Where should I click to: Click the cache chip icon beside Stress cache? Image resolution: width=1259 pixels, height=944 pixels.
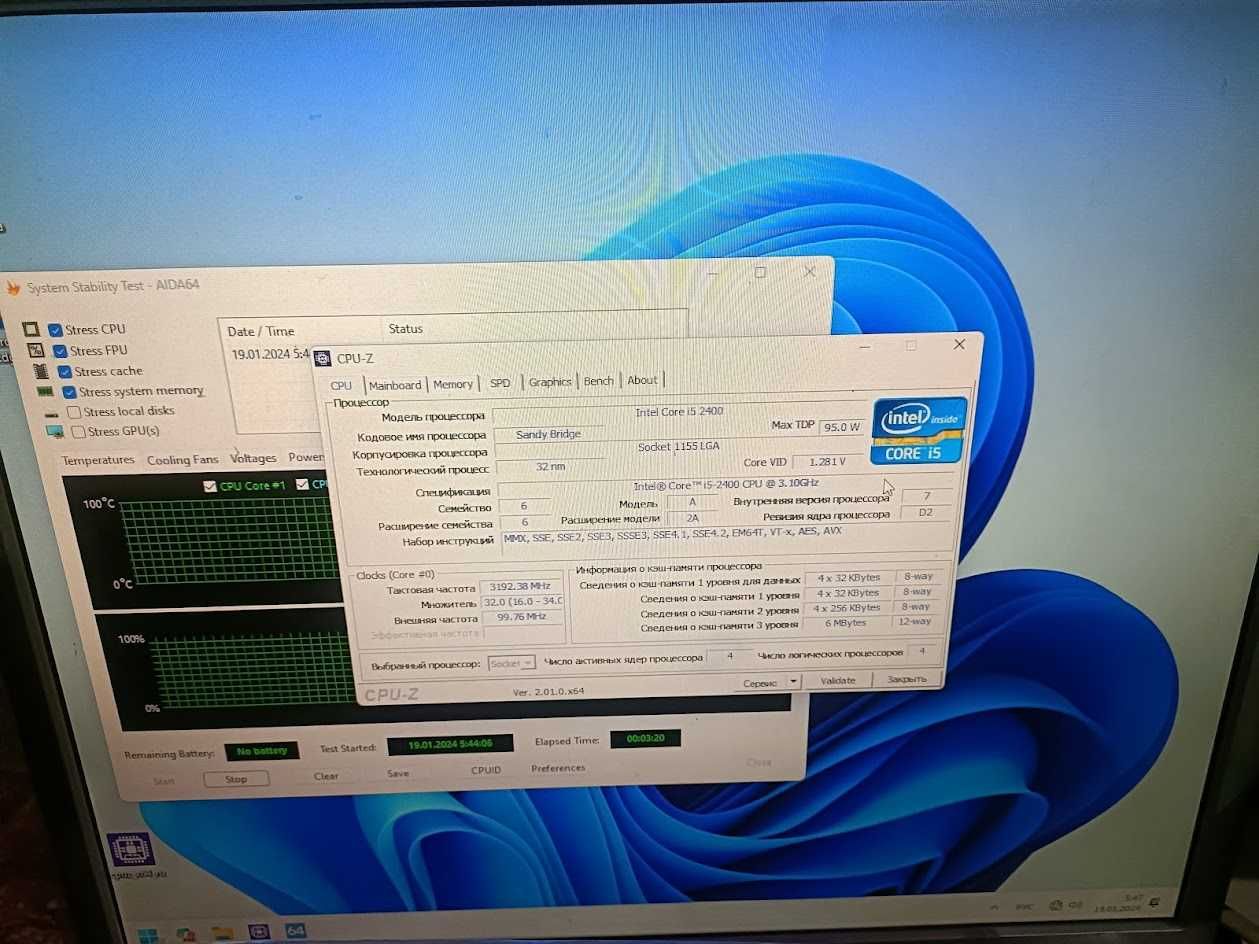pos(40,371)
